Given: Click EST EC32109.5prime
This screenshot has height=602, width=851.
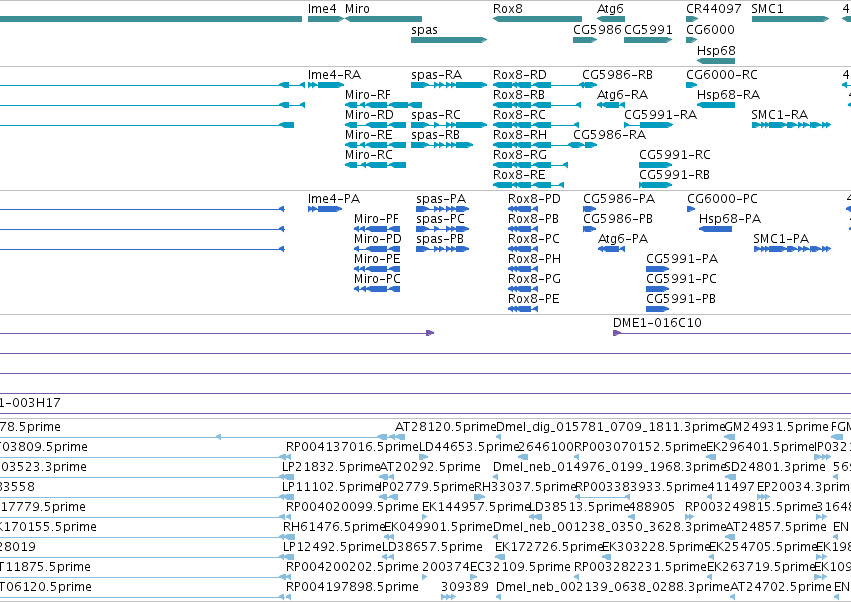Looking at the screenshot, I should point(520,567).
